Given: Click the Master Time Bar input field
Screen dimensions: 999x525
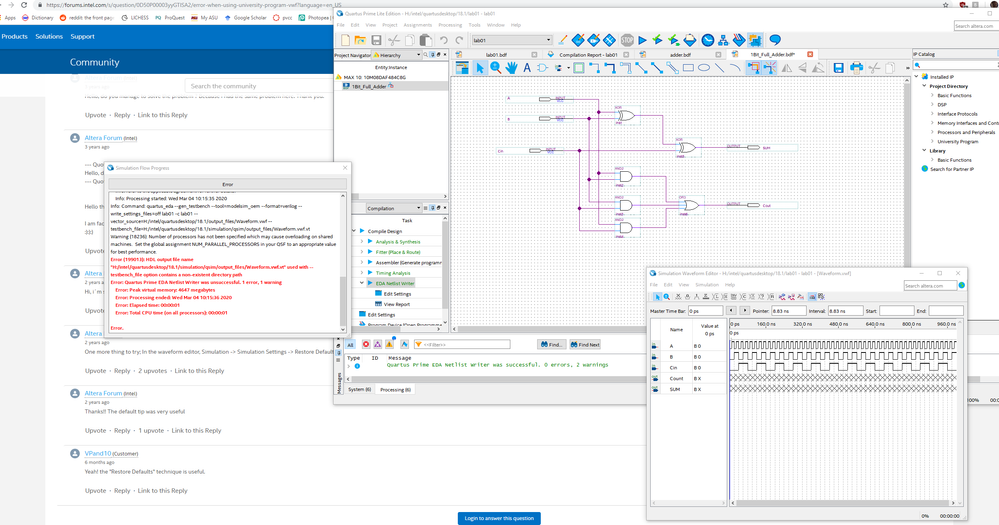Looking at the screenshot, I should pos(705,311).
